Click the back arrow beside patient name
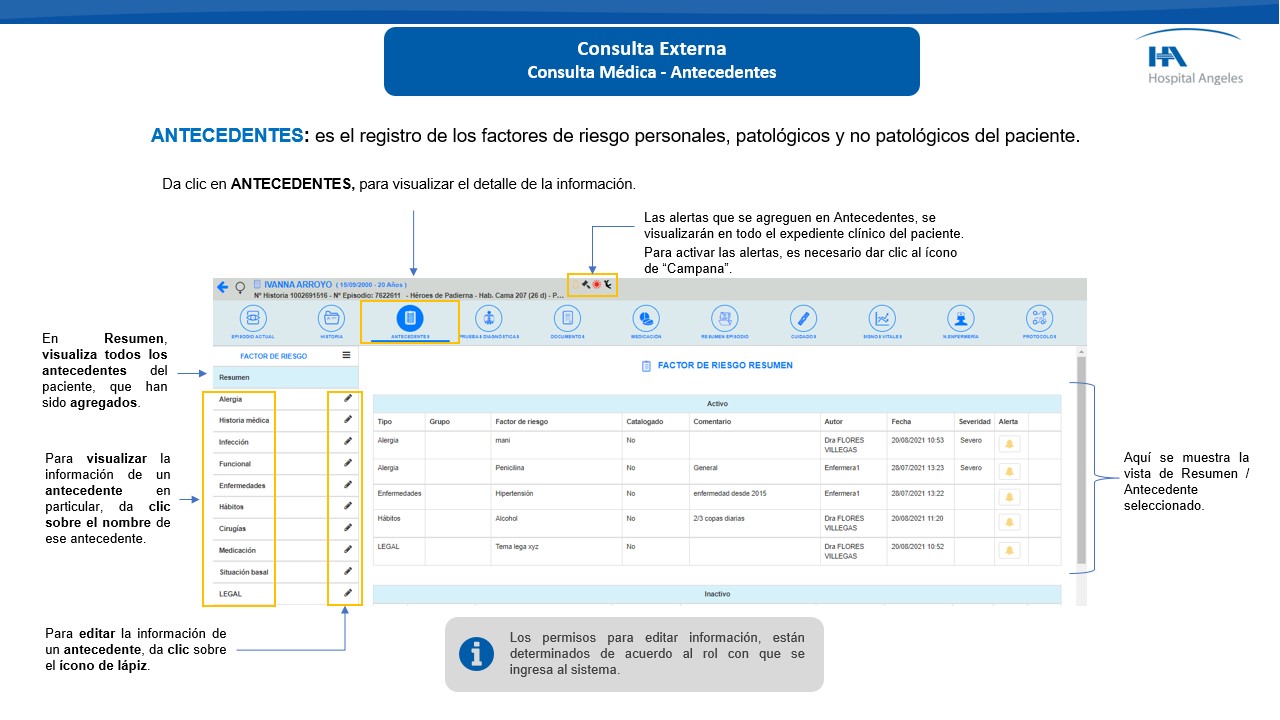The height and width of the screenshot is (720, 1280). click(x=223, y=287)
